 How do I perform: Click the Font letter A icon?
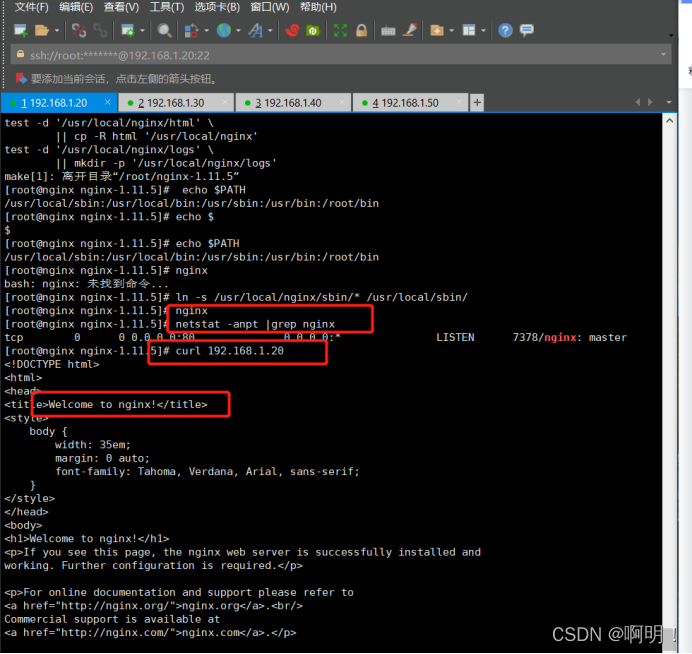[x=256, y=30]
